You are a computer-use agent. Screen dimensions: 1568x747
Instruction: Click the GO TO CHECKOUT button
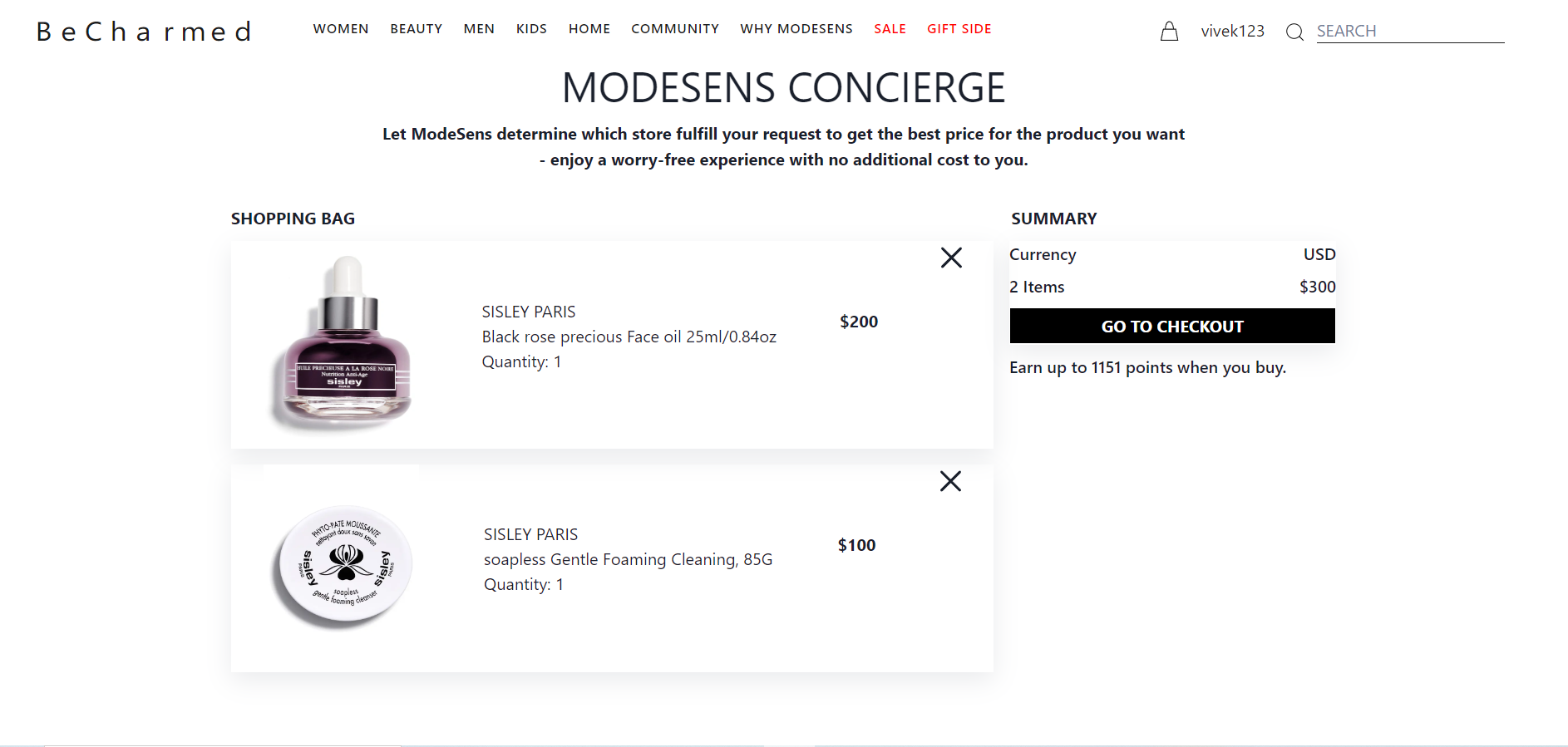tap(1171, 326)
